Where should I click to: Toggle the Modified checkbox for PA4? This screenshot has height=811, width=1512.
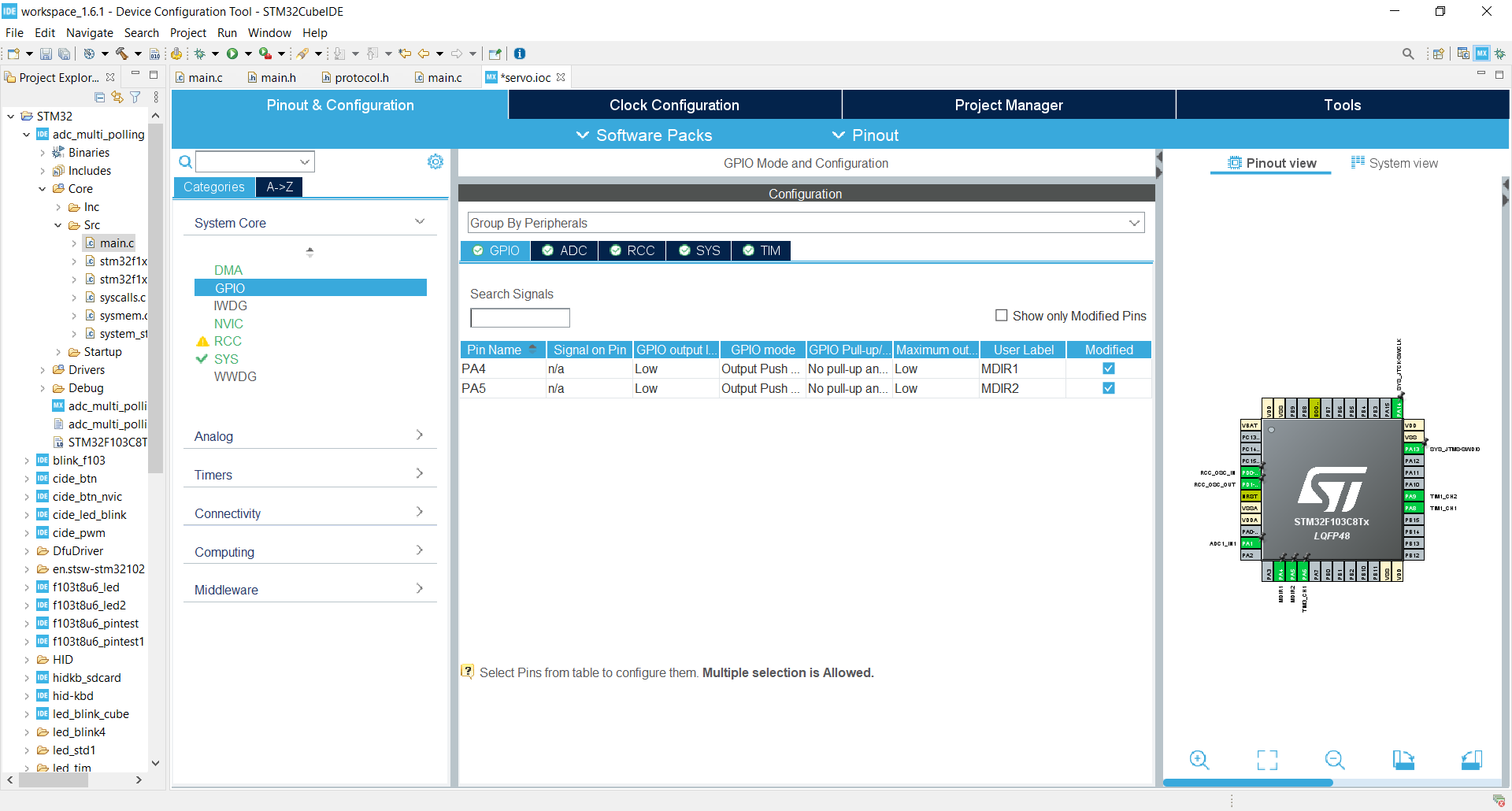[x=1109, y=368]
